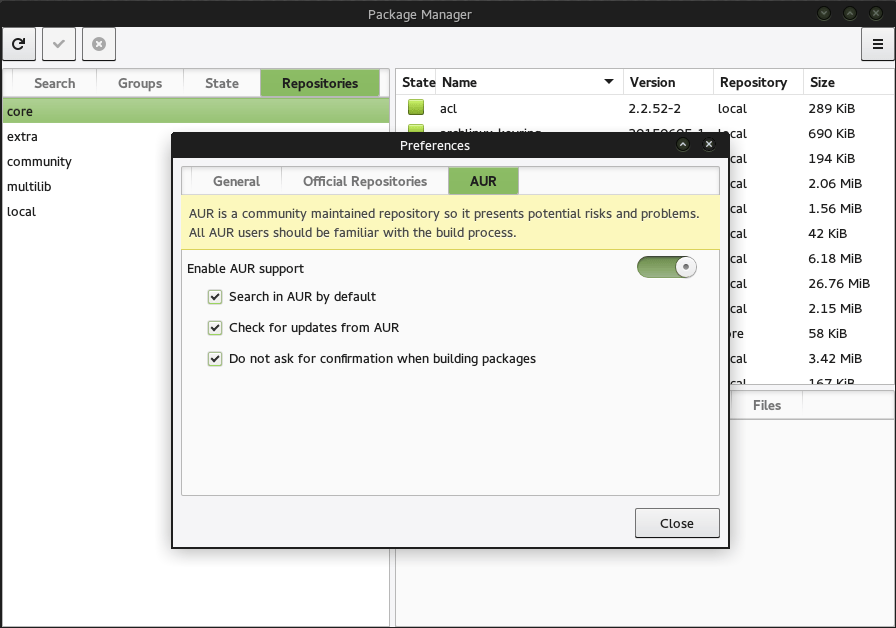Open the Files tab in details pane
Screen dimensions: 896x628
767,405
